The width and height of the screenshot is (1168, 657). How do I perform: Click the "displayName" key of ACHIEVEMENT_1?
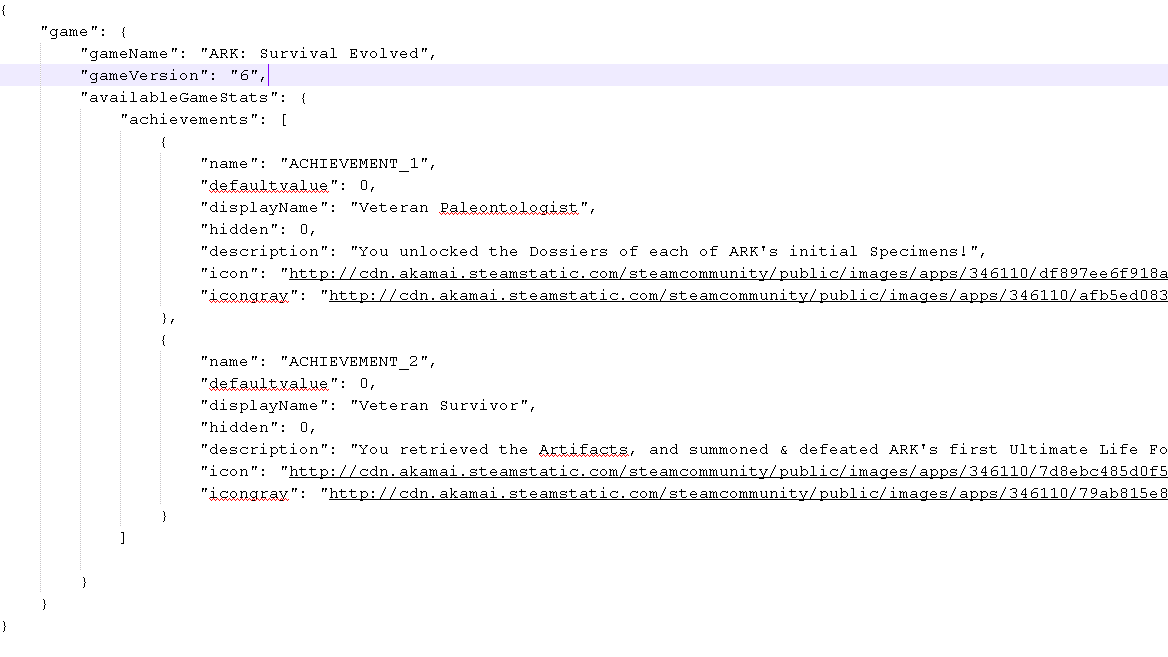point(263,208)
